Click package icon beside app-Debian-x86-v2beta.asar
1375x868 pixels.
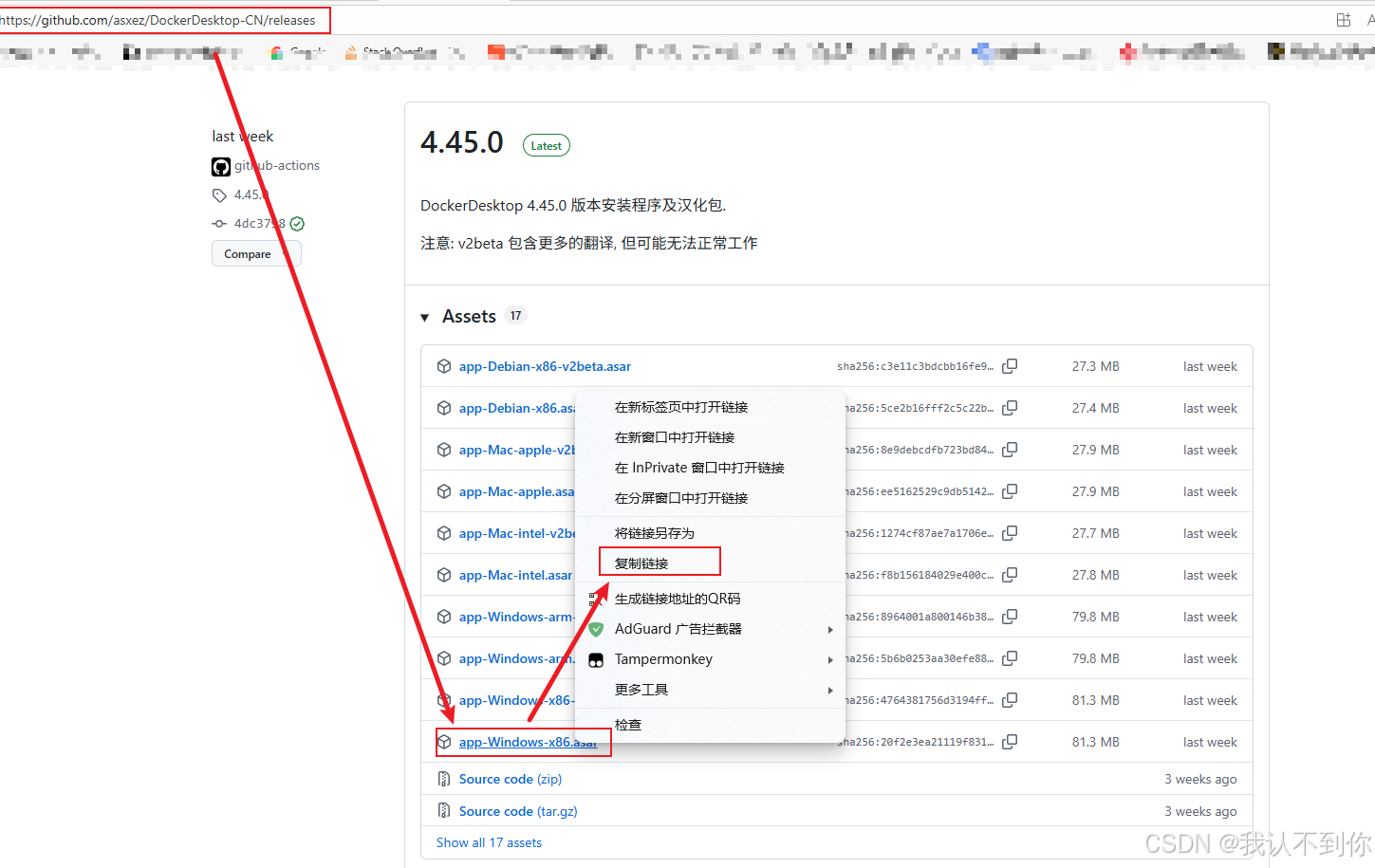click(444, 366)
